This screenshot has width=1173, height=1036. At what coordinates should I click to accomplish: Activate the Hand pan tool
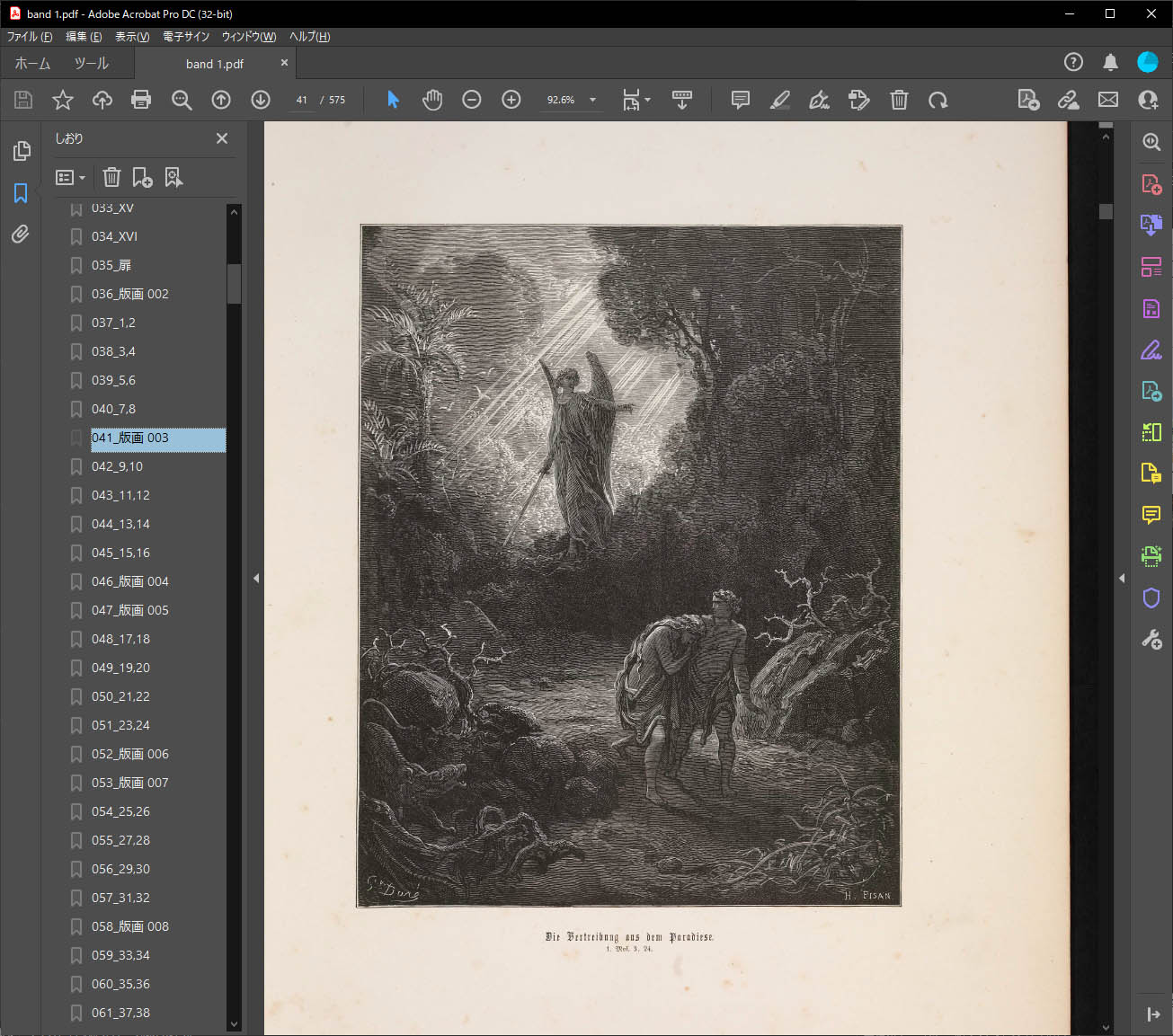pyautogui.click(x=432, y=100)
